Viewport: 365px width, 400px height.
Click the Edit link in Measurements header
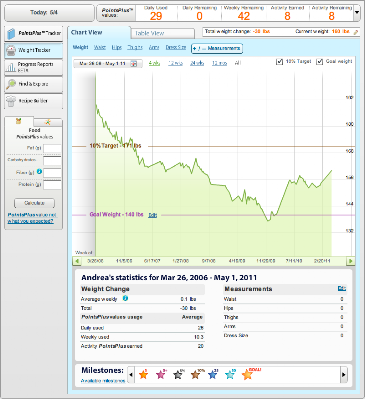(342, 288)
